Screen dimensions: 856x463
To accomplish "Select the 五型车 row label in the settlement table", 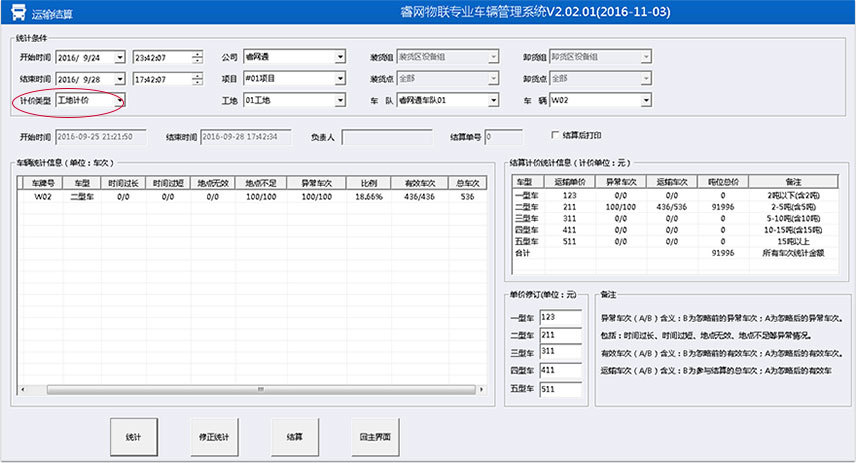I will [527, 241].
